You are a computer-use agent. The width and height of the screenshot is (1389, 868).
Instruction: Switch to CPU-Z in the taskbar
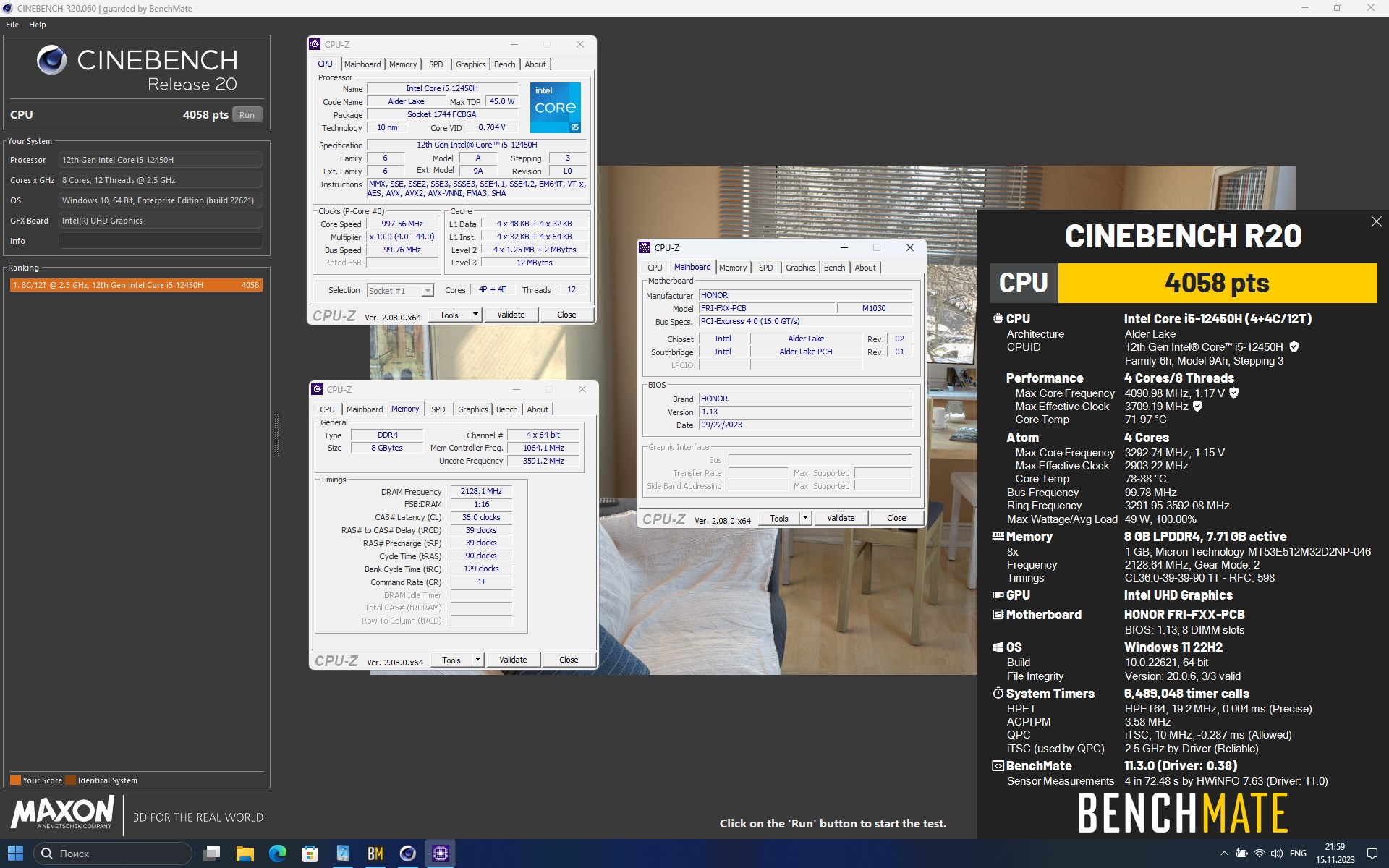[x=441, y=854]
